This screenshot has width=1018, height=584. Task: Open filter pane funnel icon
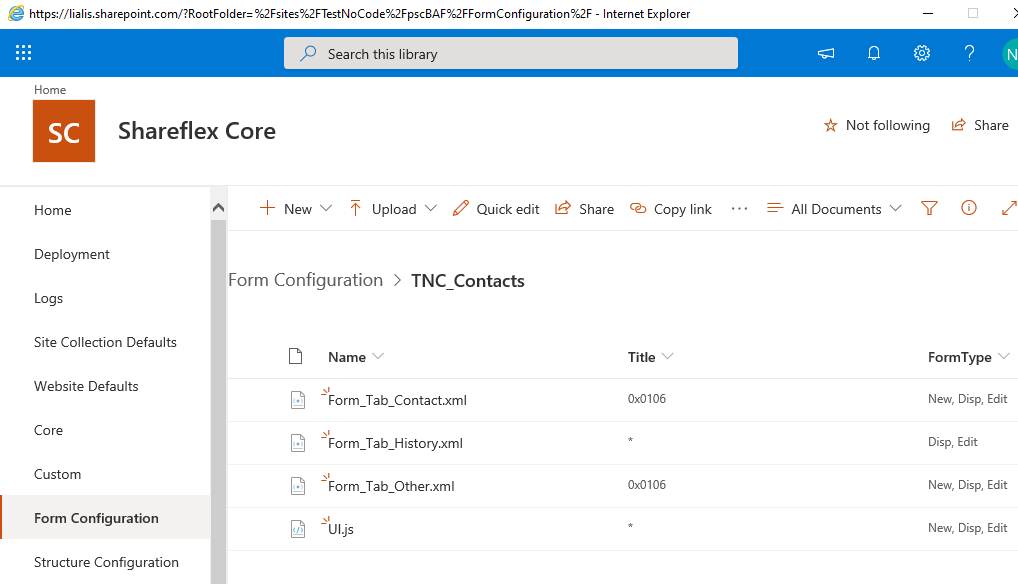[930, 208]
